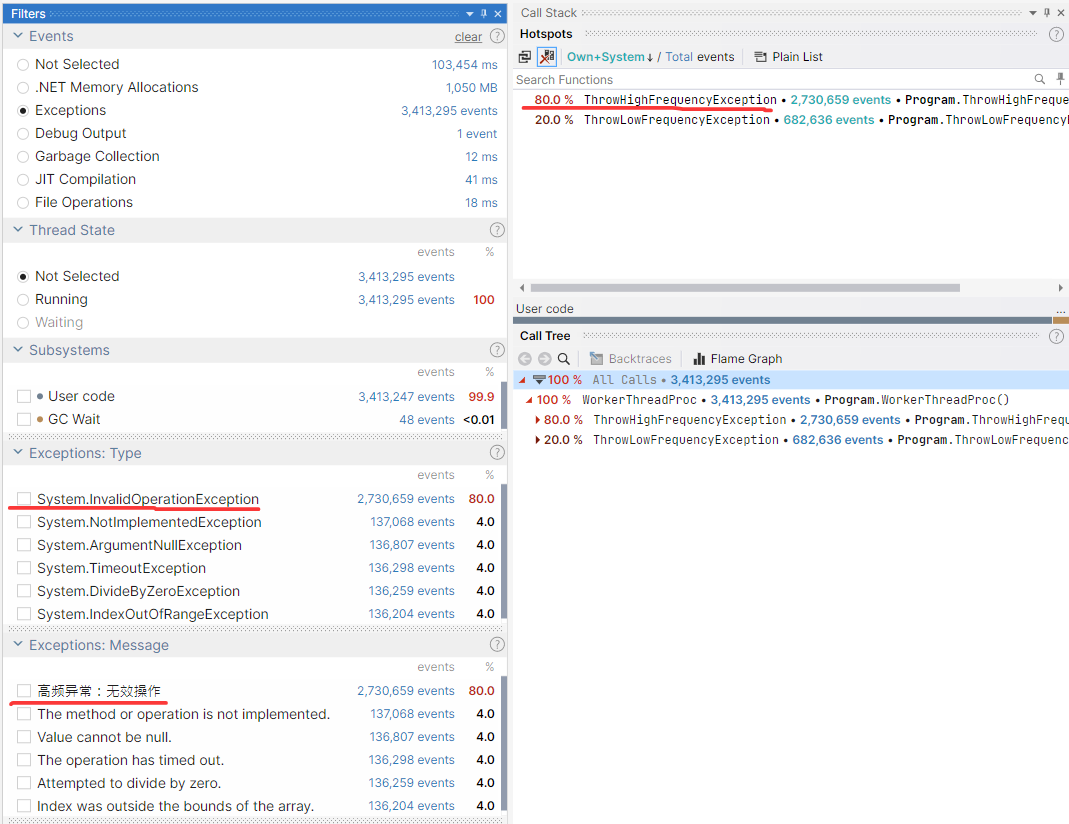This screenshot has height=824, width=1069.
Task: Select the Total events option
Action: pyautogui.click(x=699, y=57)
